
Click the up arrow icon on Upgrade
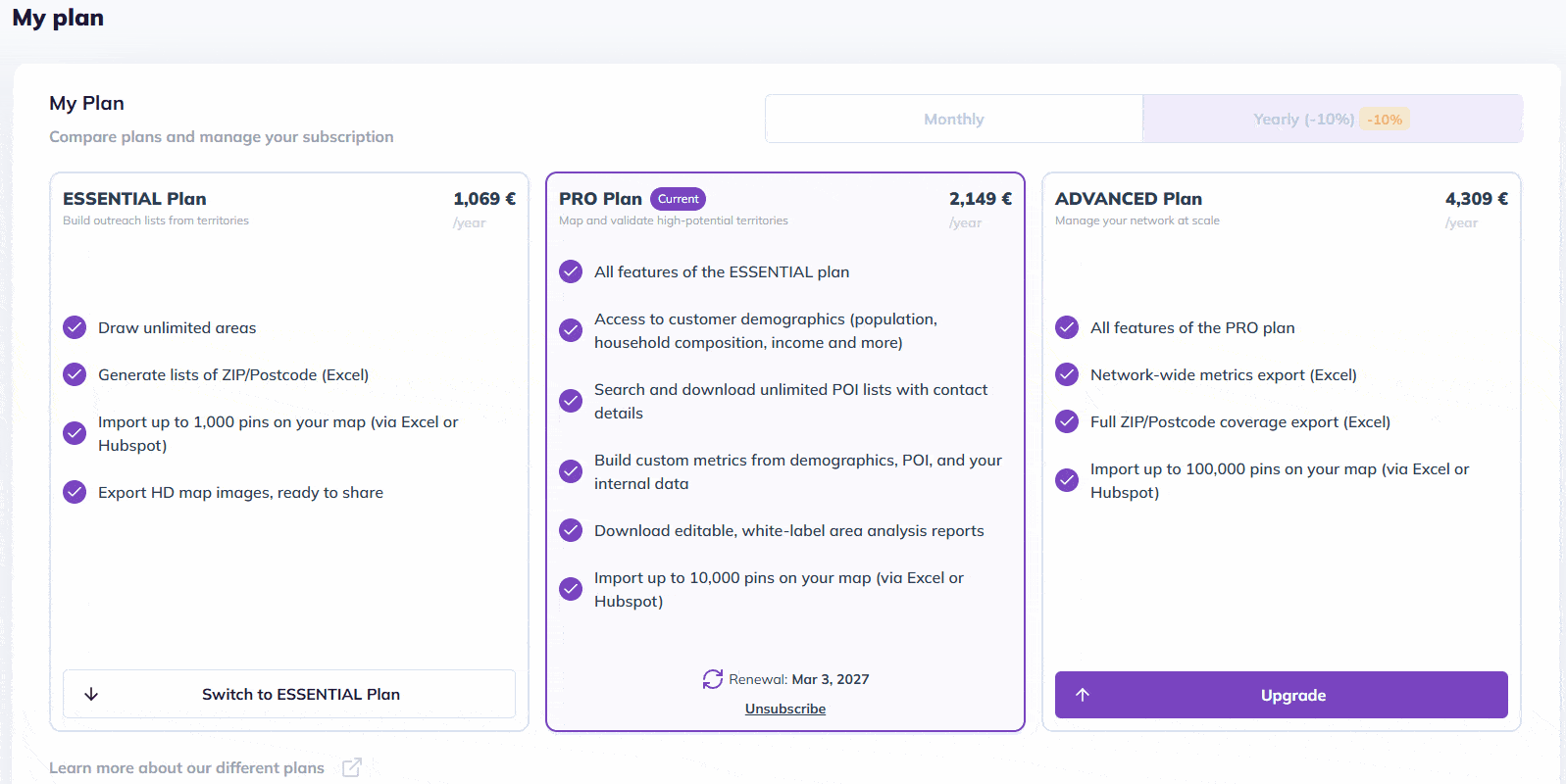tap(1083, 695)
